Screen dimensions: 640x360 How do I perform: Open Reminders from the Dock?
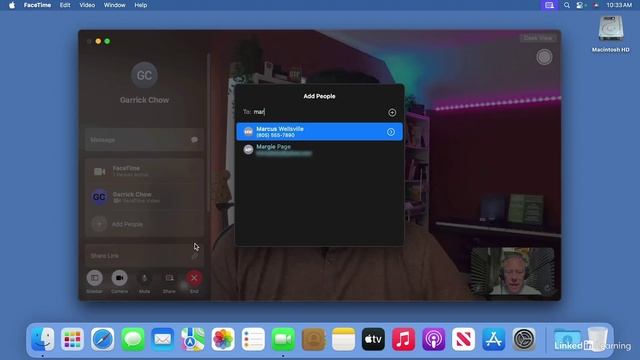coord(253,339)
